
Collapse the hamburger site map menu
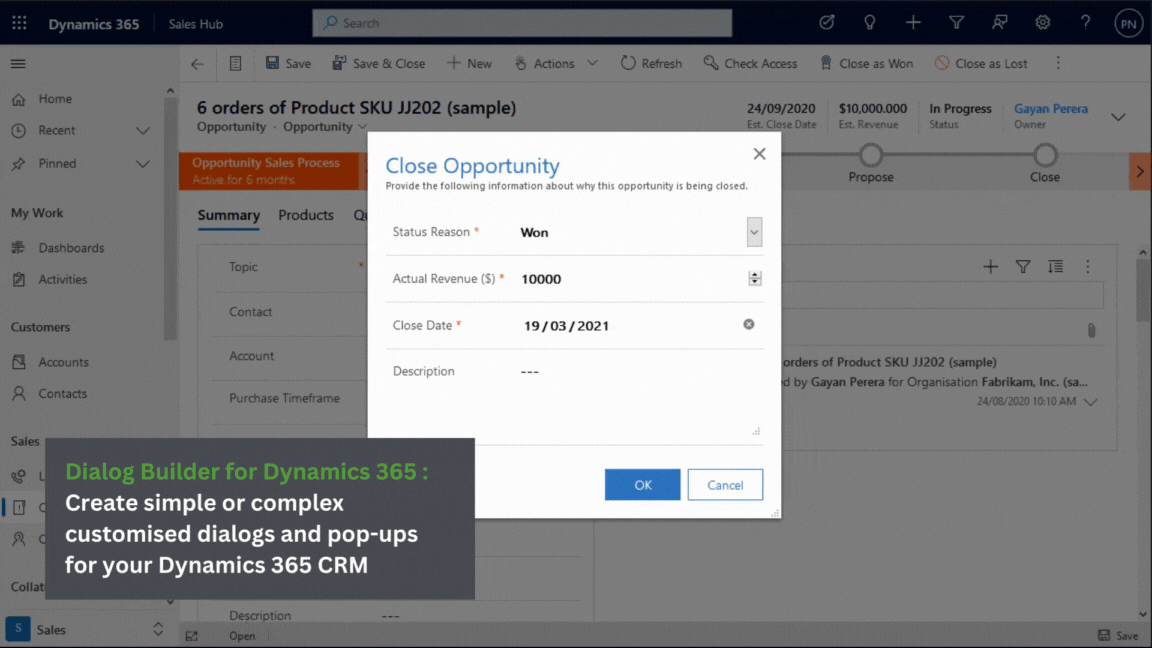[18, 64]
